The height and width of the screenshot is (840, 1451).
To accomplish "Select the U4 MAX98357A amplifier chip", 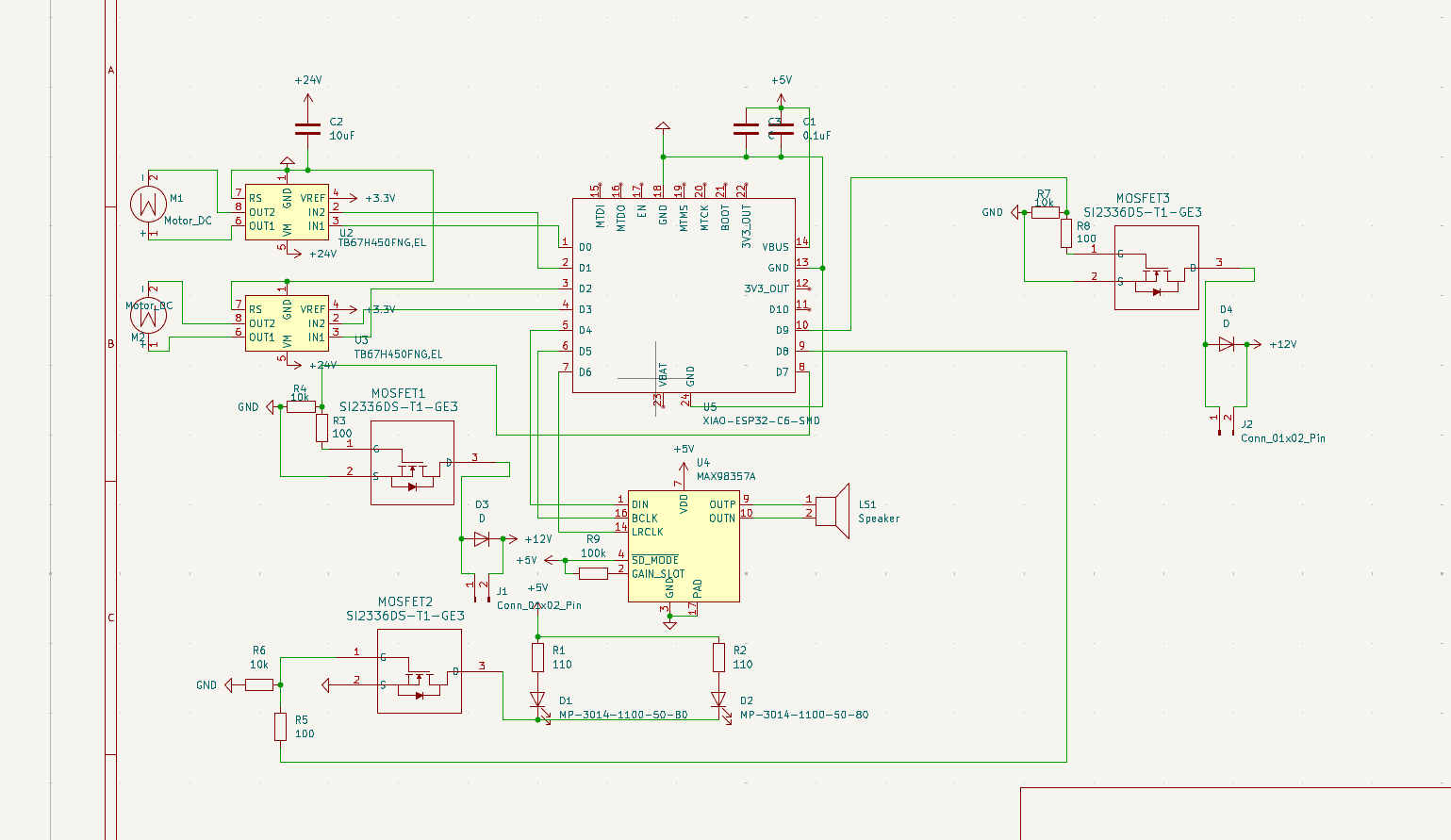I will coord(684,545).
